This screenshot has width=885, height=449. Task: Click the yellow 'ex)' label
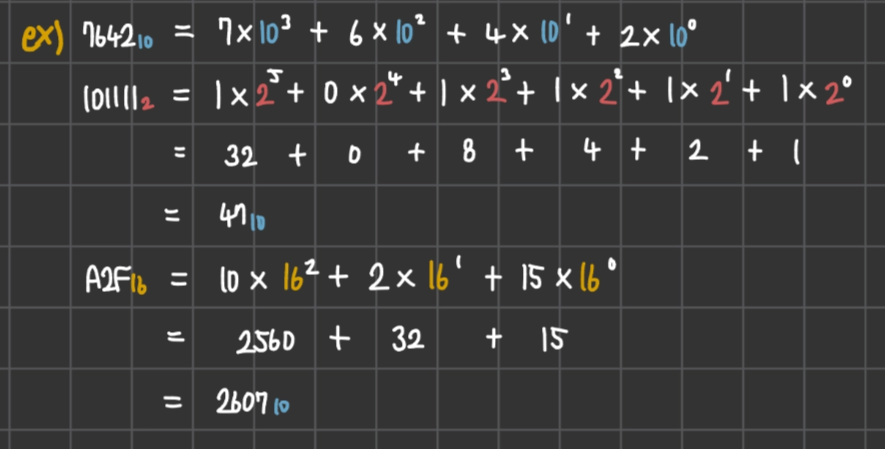[x=43, y=39]
